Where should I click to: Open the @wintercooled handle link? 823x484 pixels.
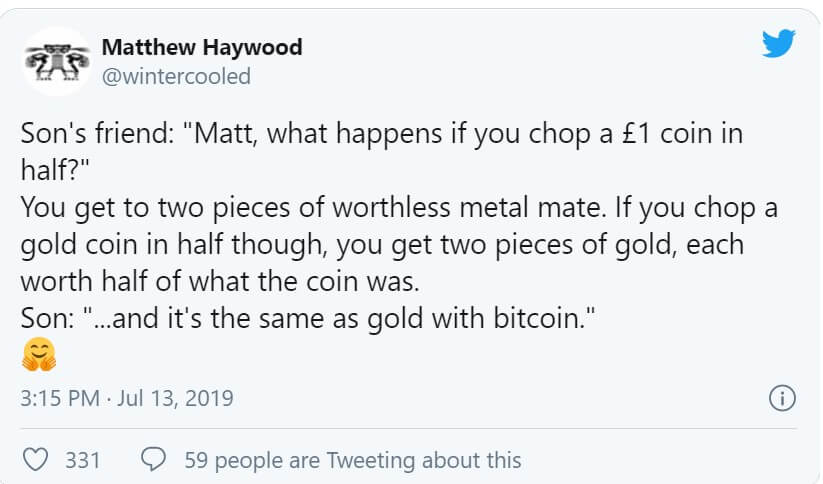click(176, 76)
